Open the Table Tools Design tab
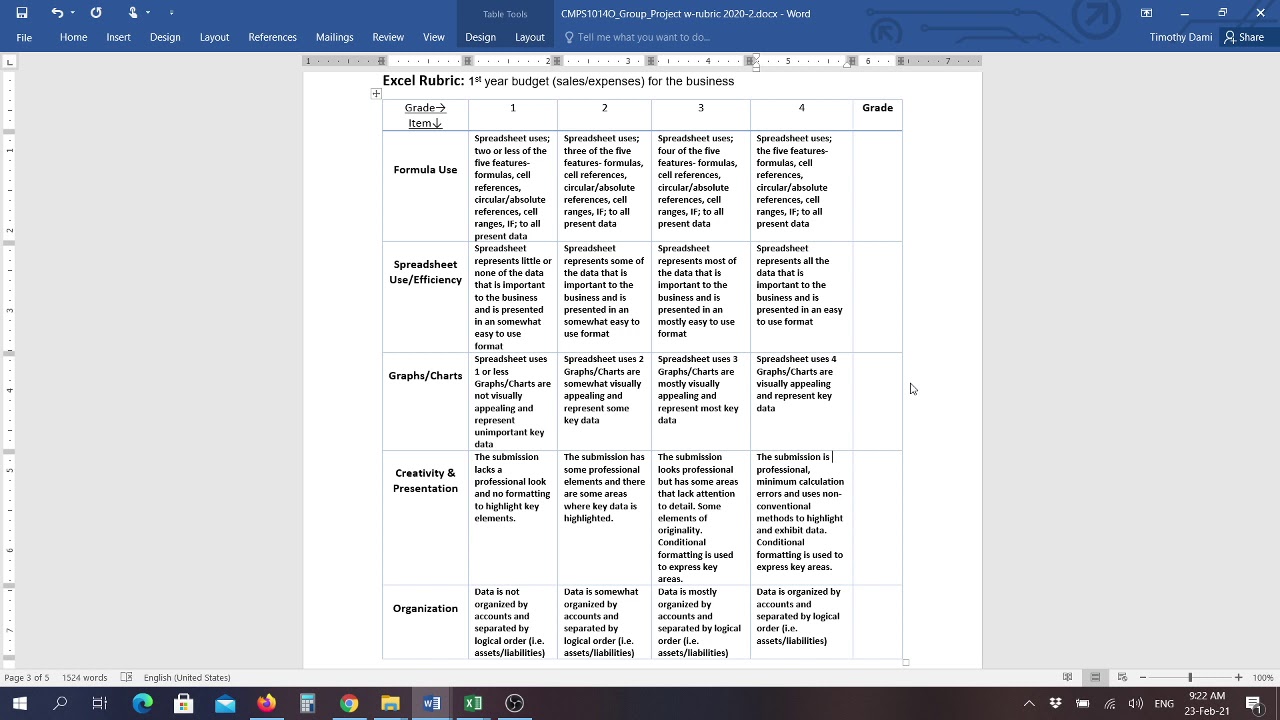The width and height of the screenshot is (1280, 720). point(480,37)
